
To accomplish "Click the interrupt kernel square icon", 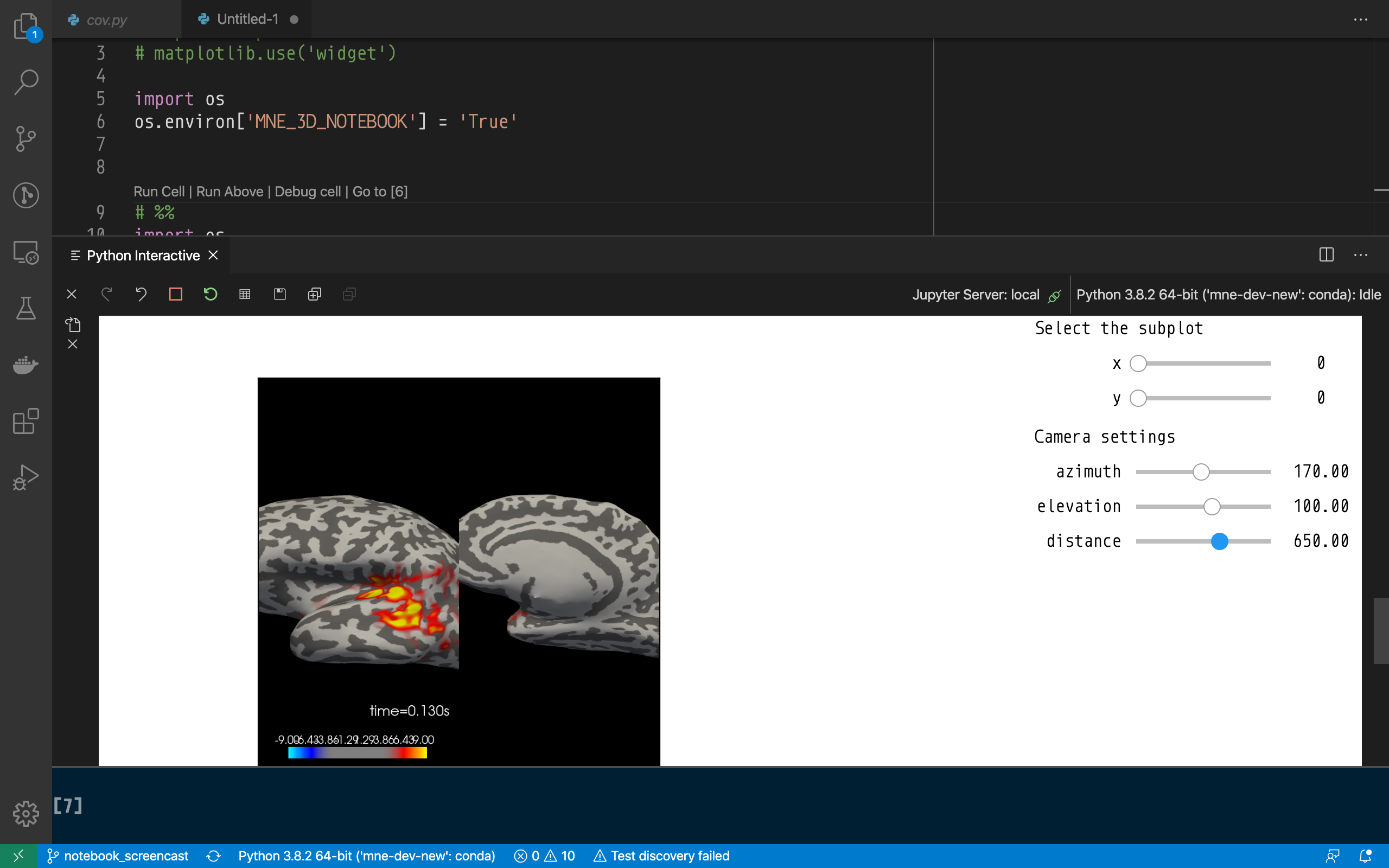I will pos(176,295).
